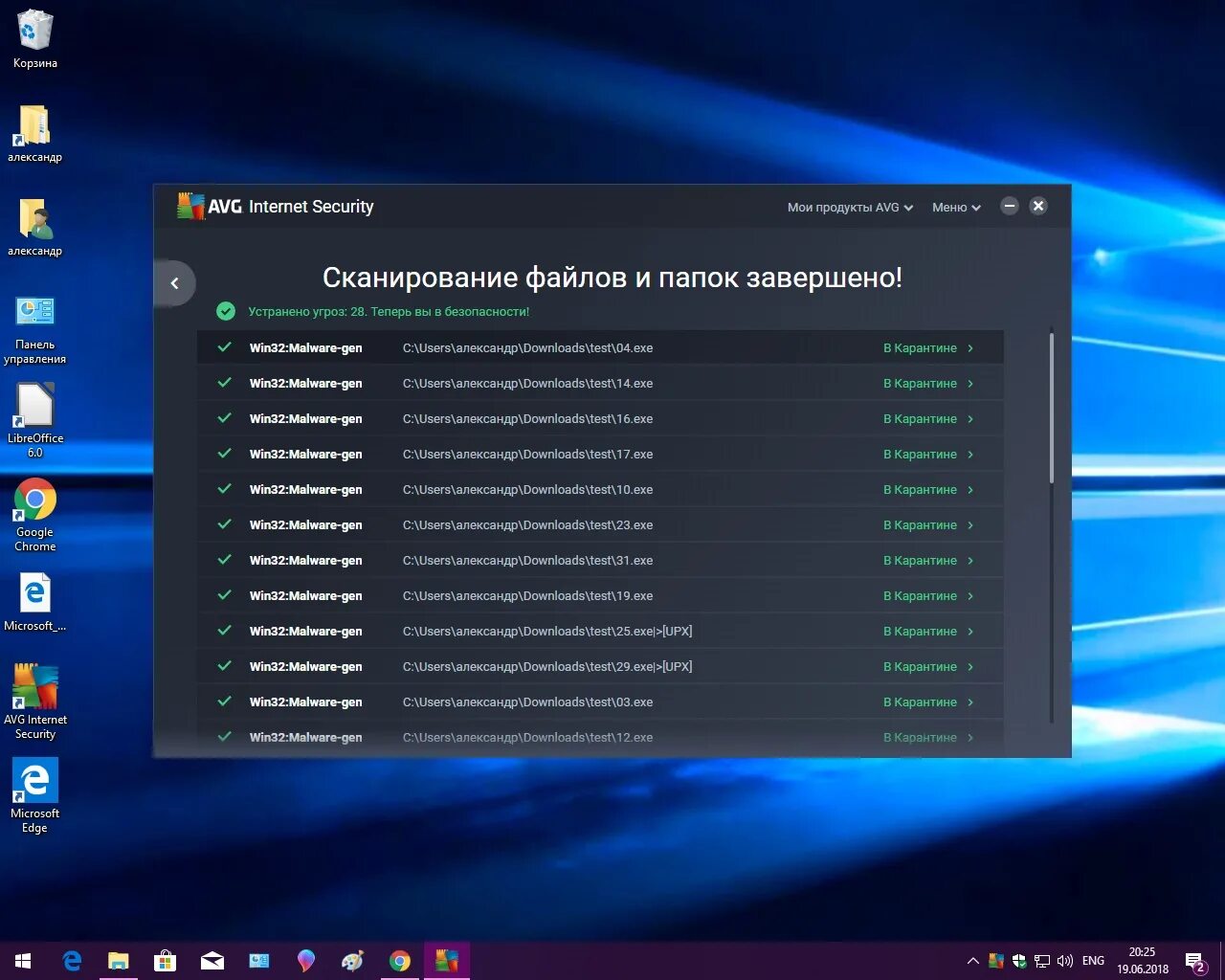Viewport: 1225px width, 980px height.
Task: Open the александр user shortcut with person icon
Action: [35, 228]
